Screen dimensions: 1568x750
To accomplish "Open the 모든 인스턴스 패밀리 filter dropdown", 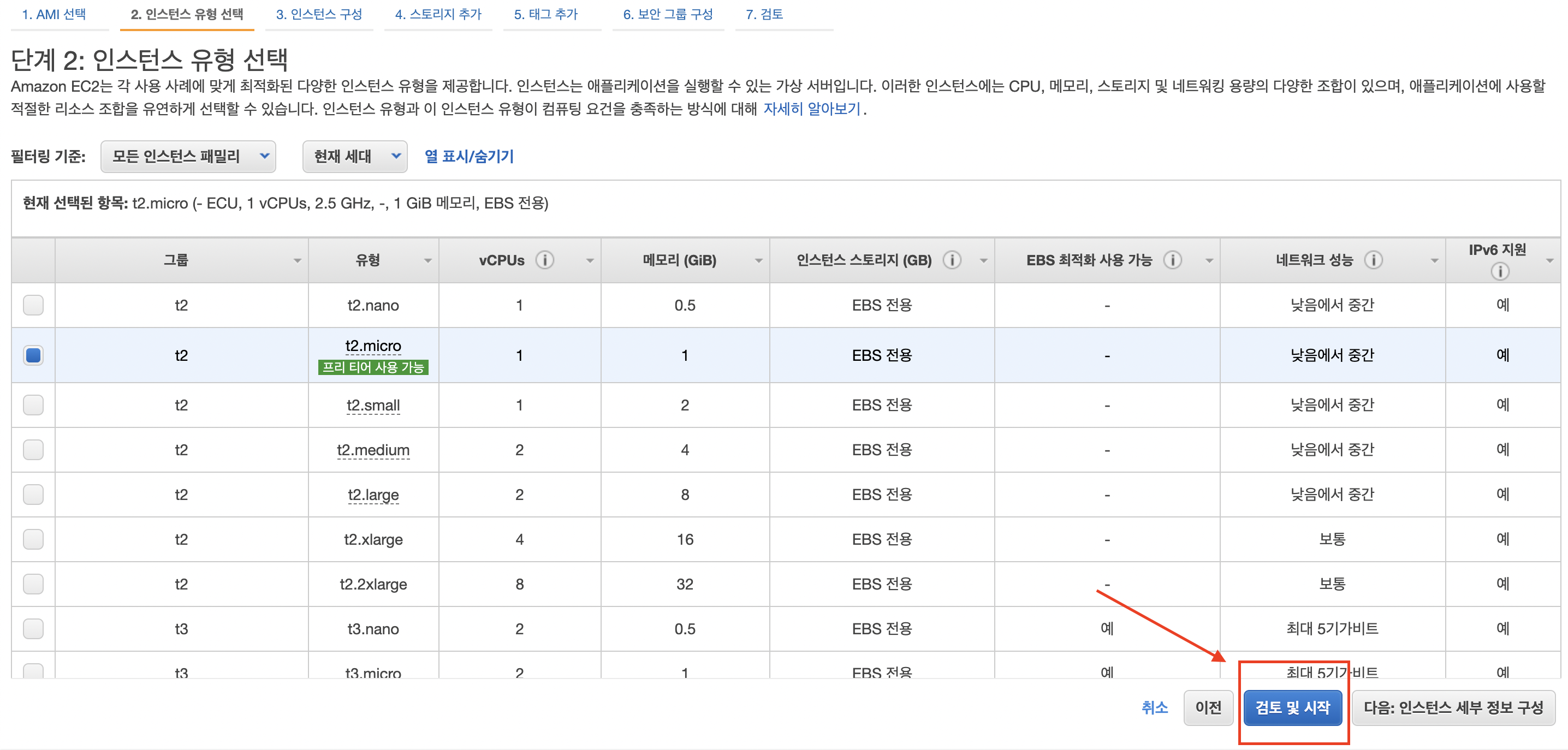I will [x=188, y=157].
